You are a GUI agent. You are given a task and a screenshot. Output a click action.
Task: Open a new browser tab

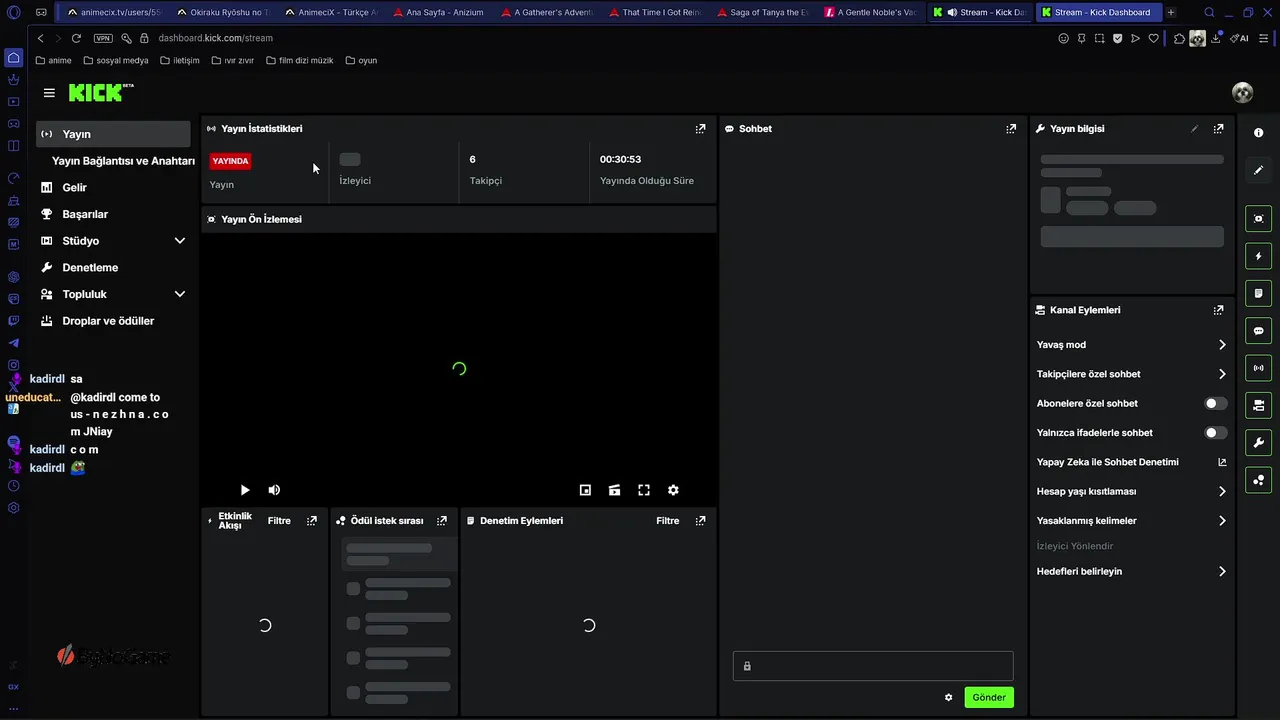pyautogui.click(x=1171, y=13)
